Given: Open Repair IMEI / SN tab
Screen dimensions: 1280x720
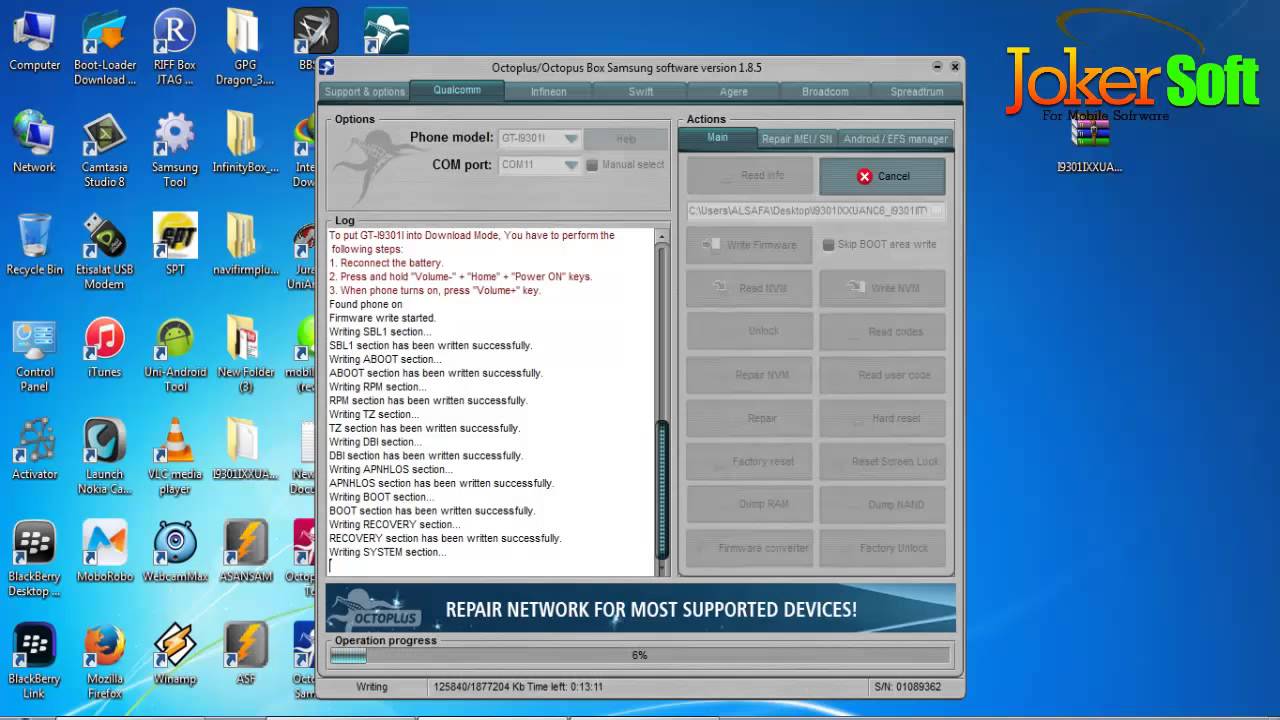Looking at the screenshot, I should click(x=796, y=139).
